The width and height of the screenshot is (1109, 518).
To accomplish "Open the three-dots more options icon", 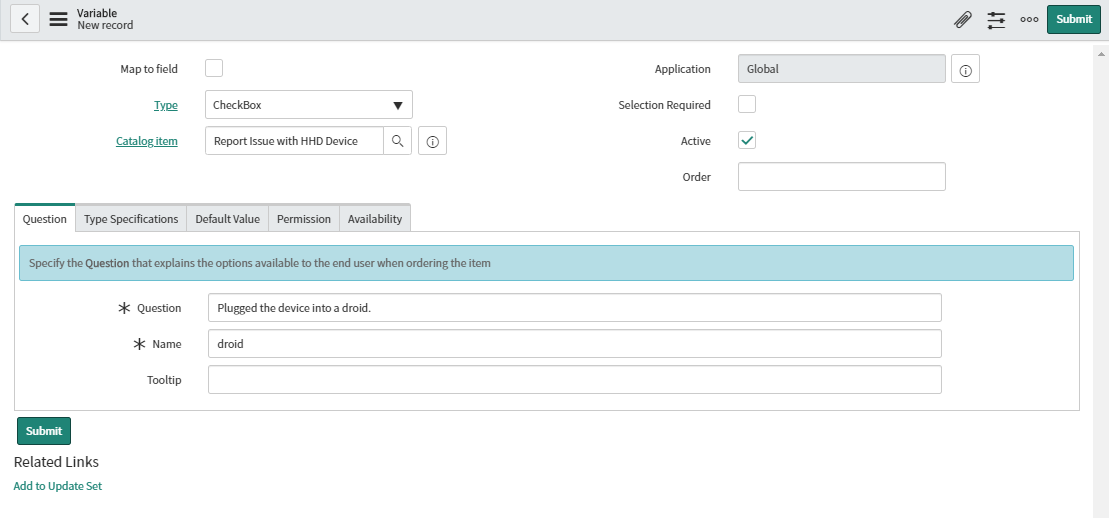I will coord(1029,20).
